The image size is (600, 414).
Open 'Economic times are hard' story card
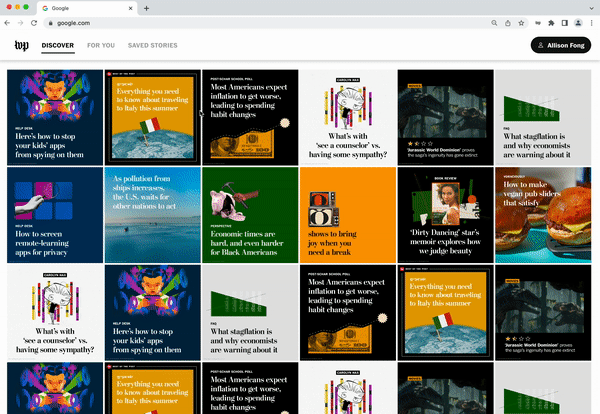[250, 215]
